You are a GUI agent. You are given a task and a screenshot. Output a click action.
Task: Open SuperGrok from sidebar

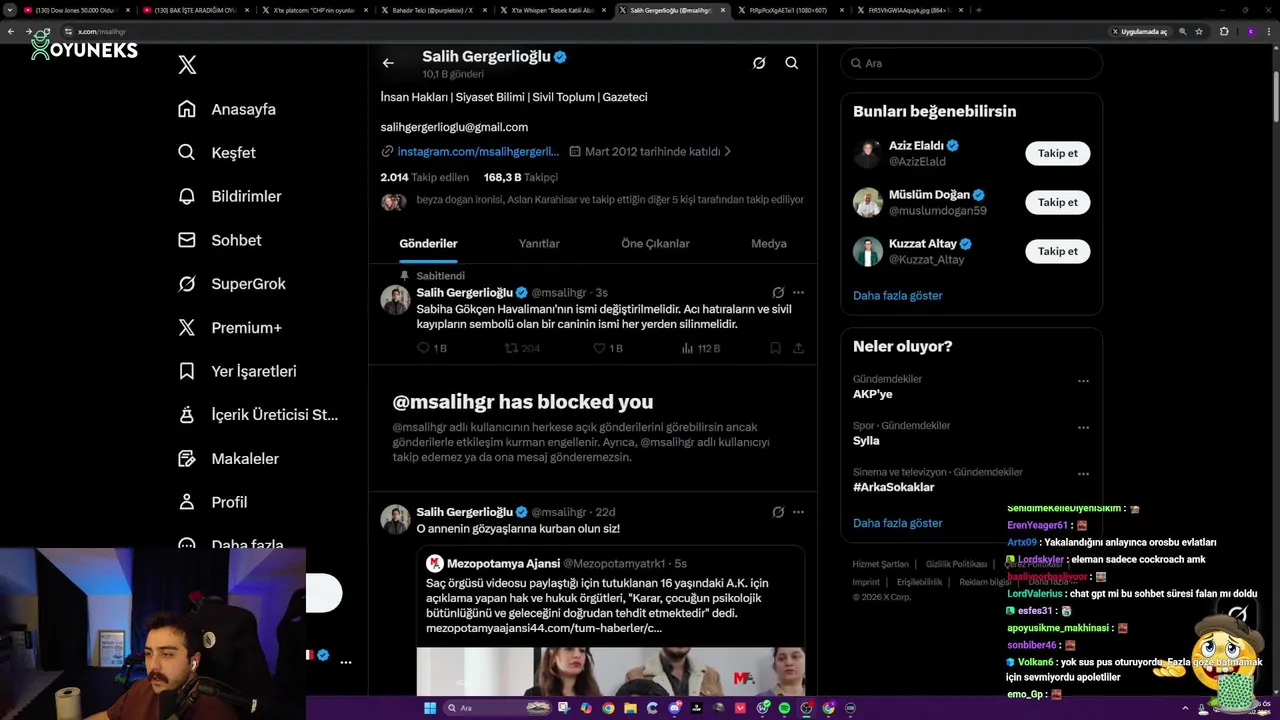click(231, 284)
